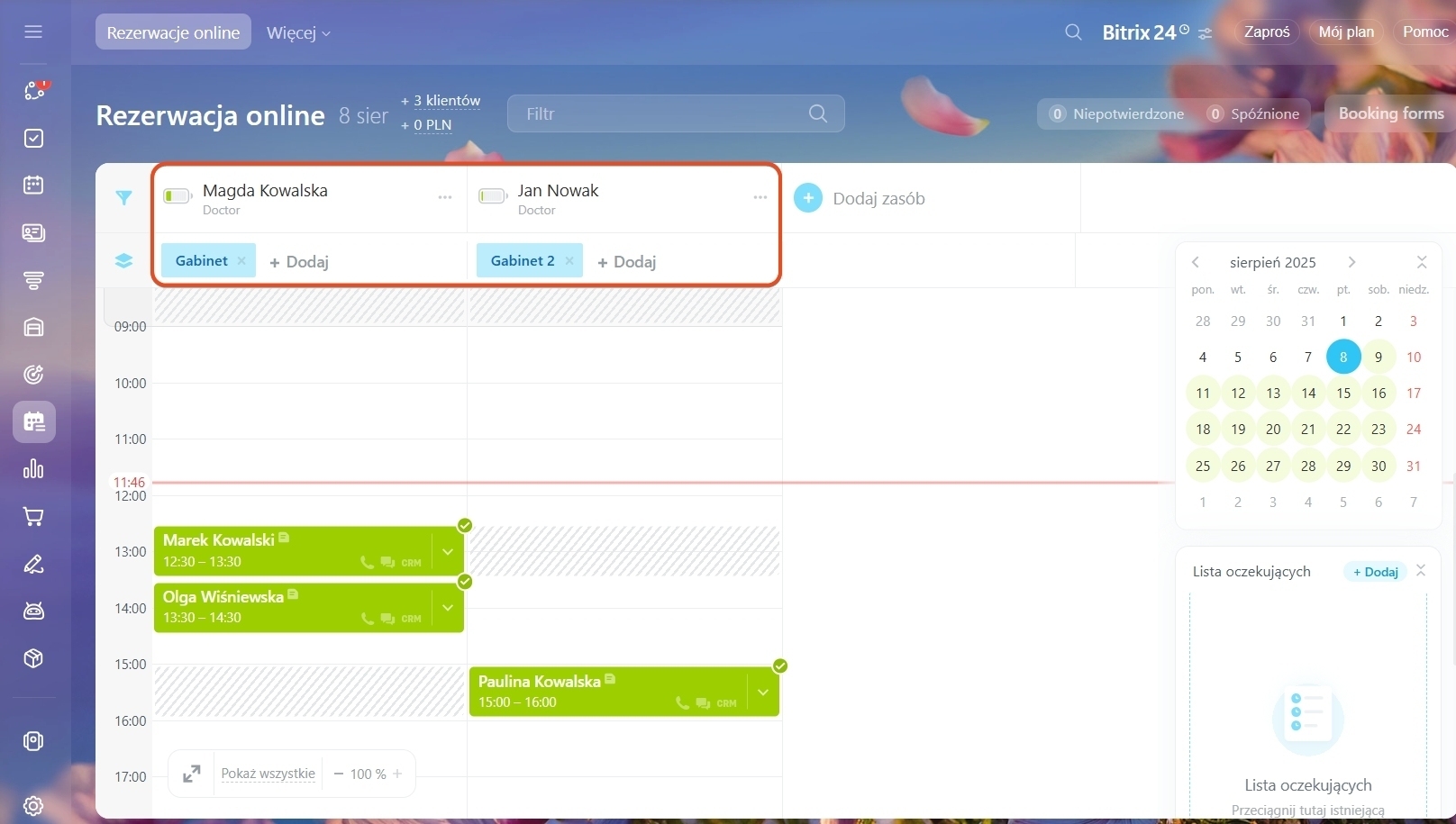Click CRM icon on Paulina Kowalska booking
The width and height of the screenshot is (1456, 824).
coord(727,703)
